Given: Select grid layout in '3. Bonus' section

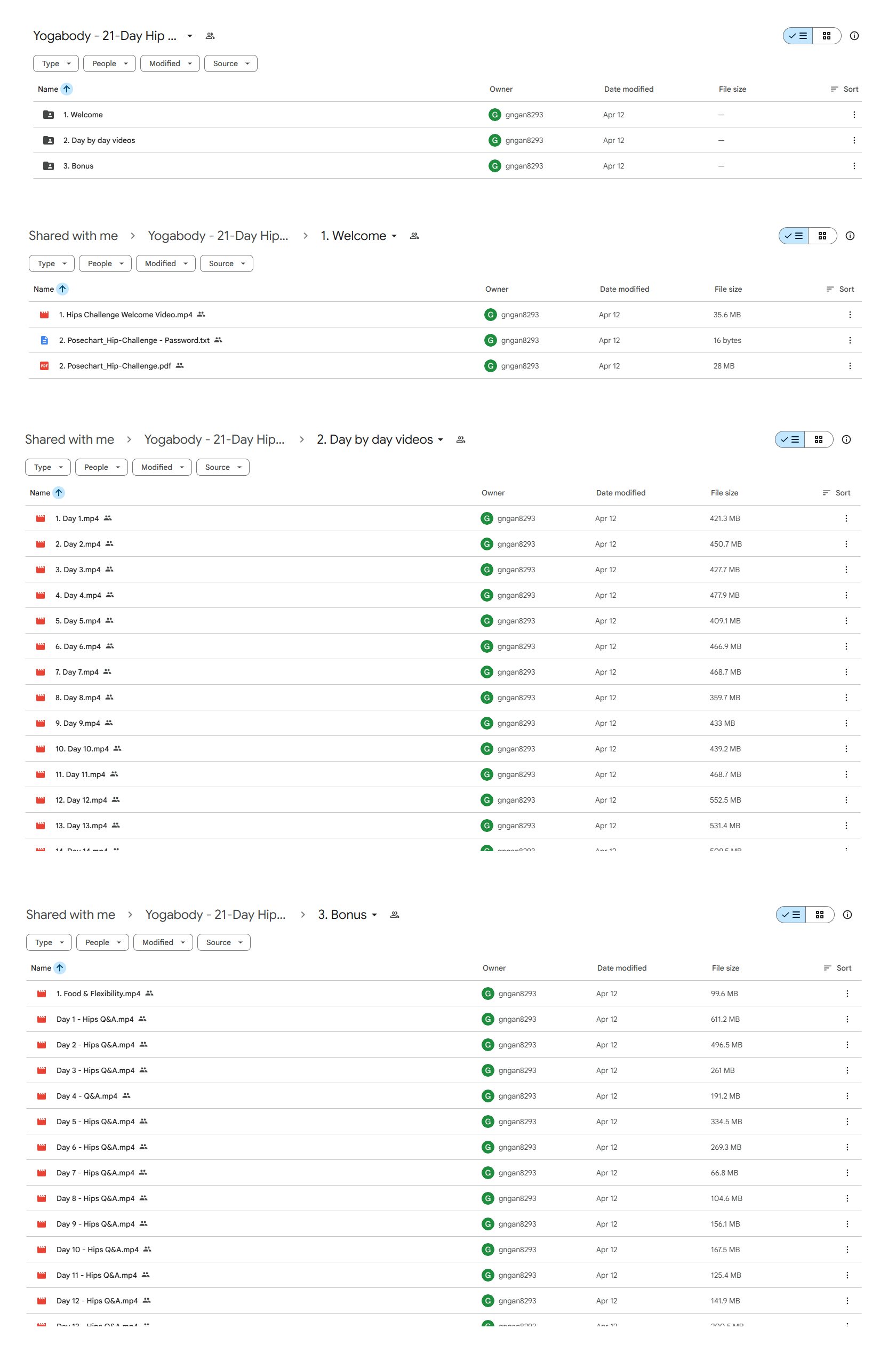Looking at the screenshot, I should click(x=819, y=915).
